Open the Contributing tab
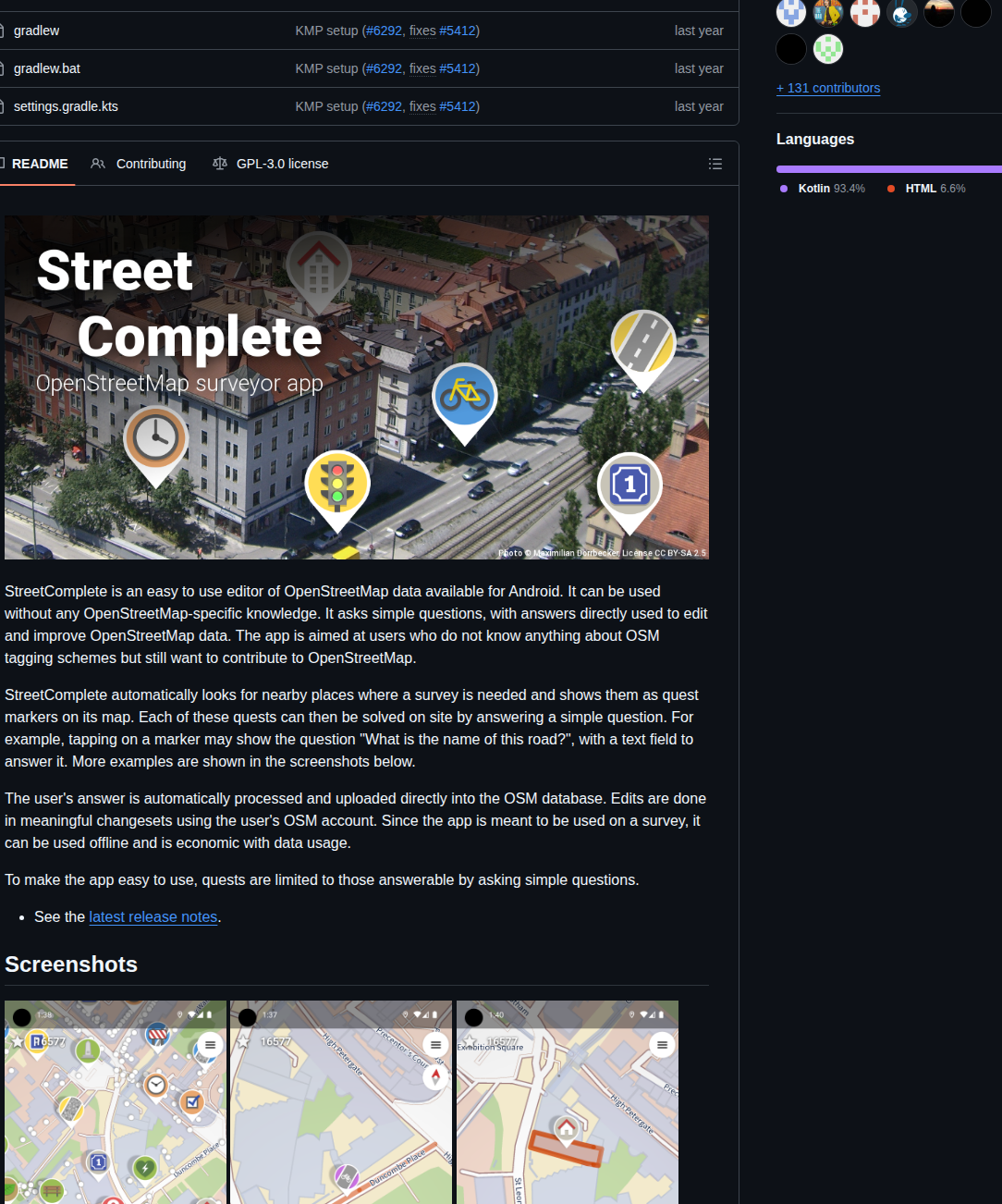Screen dimensions: 1002x1204 [139, 164]
